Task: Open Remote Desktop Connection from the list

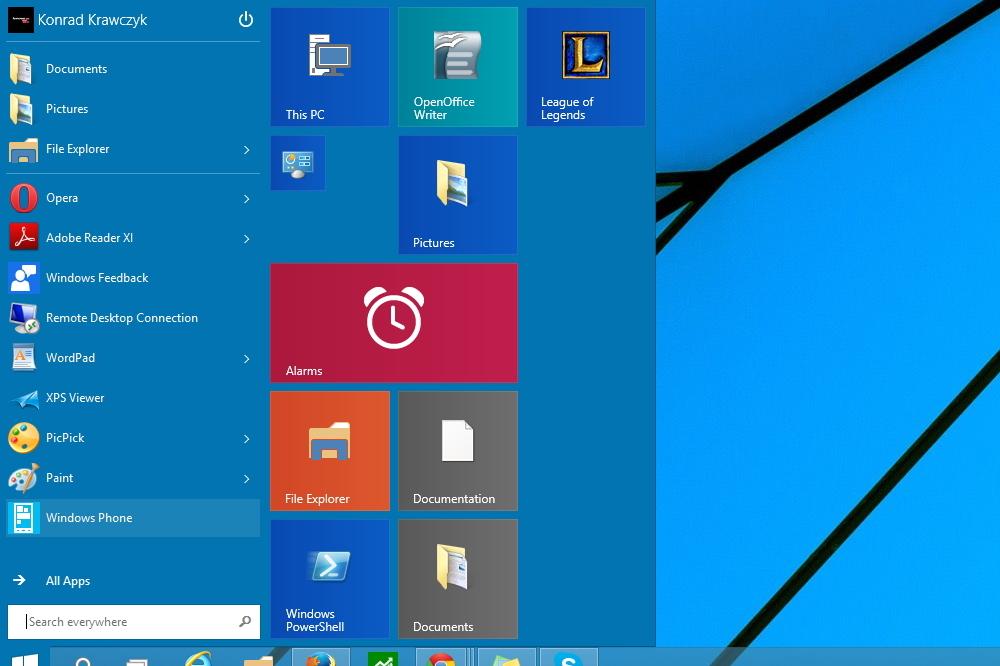Action: coord(133,318)
